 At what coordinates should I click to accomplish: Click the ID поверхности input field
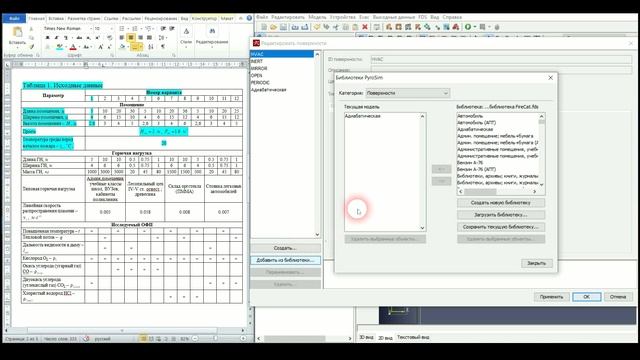(501, 59)
